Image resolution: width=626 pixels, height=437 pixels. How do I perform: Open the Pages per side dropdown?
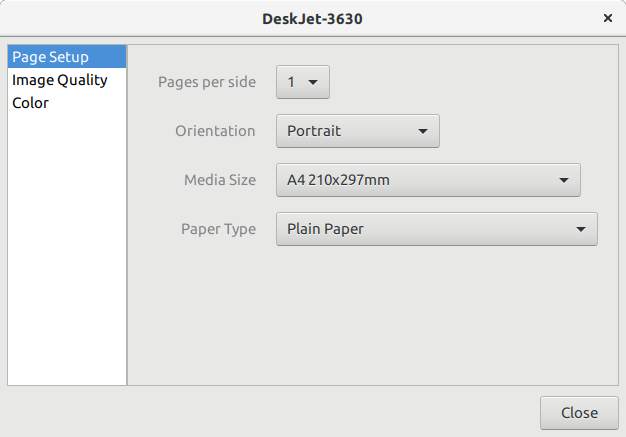click(303, 82)
